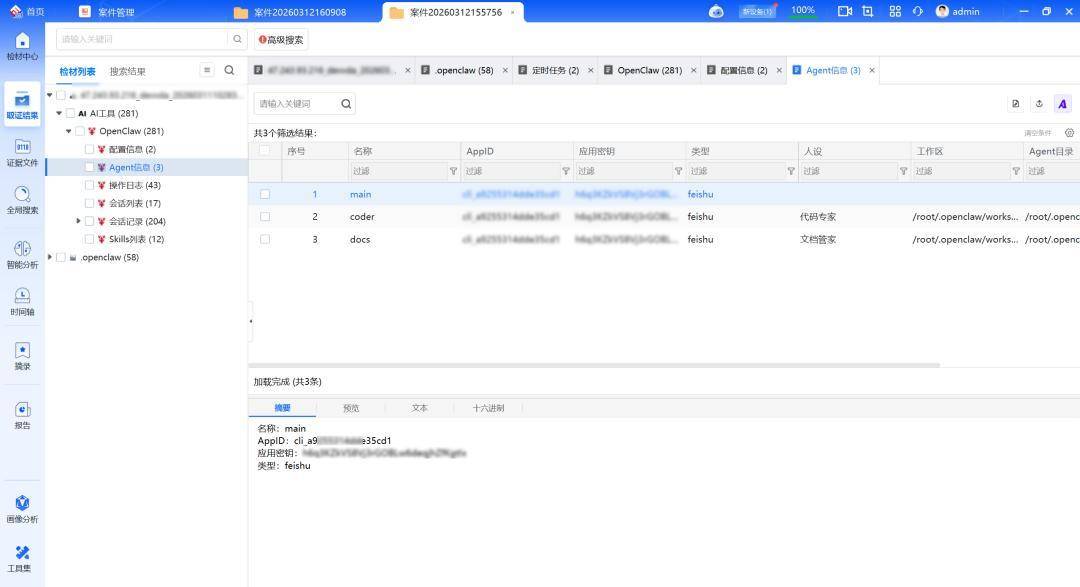This screenshot has height=587, width=1080.
Task: Check the box for the coder row
Action: 265,217
